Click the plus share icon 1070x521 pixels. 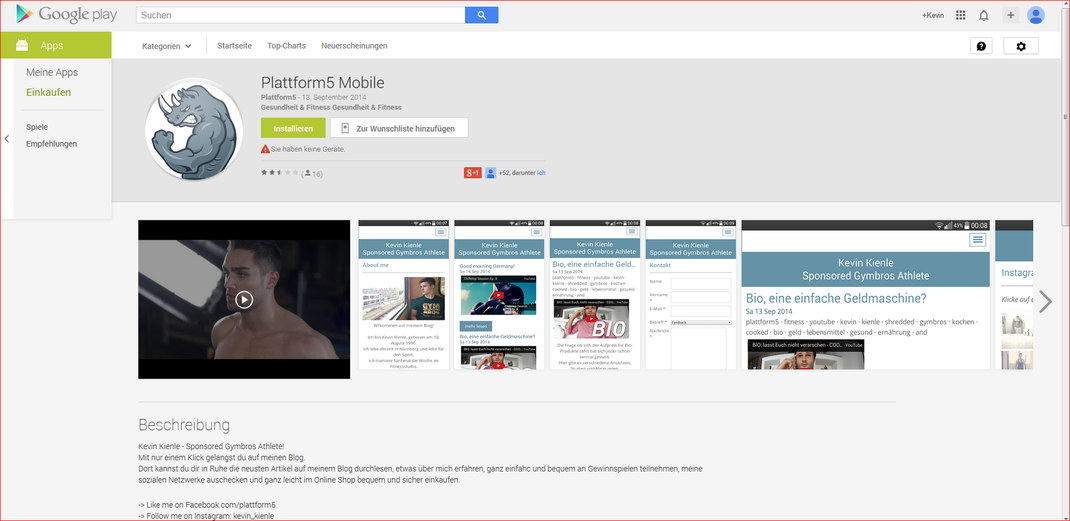click(x=1011, y=15)
